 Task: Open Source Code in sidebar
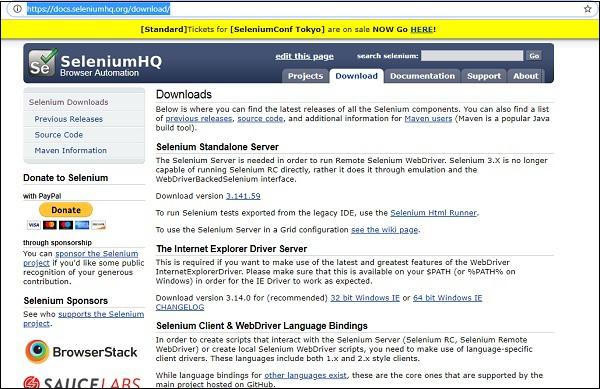(59, 135)
